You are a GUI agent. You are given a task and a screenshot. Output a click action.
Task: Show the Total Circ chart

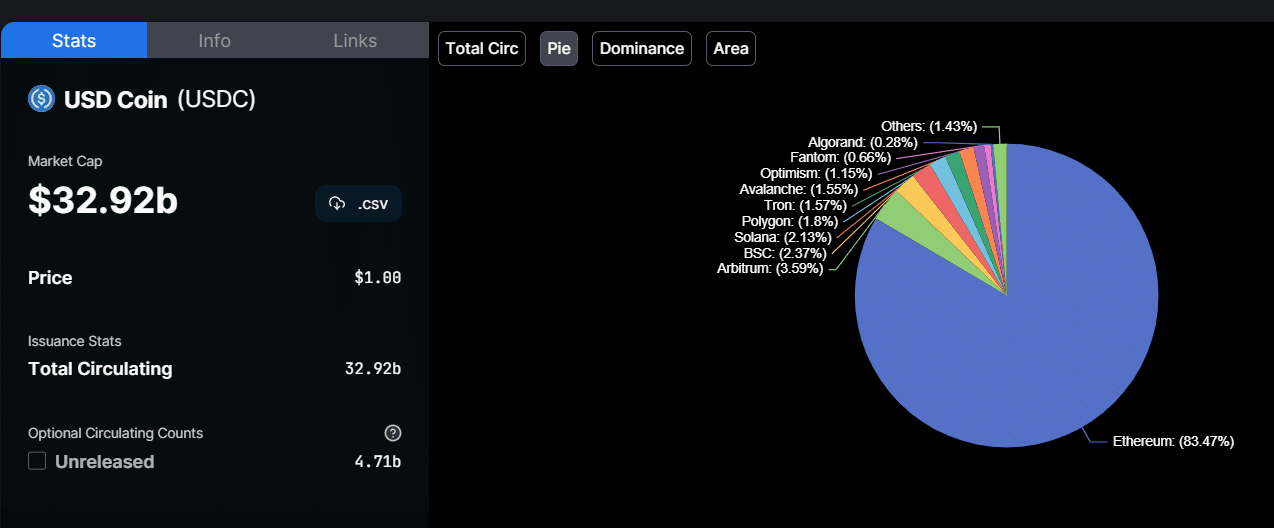pyautogui.click(x=482, y=48)
